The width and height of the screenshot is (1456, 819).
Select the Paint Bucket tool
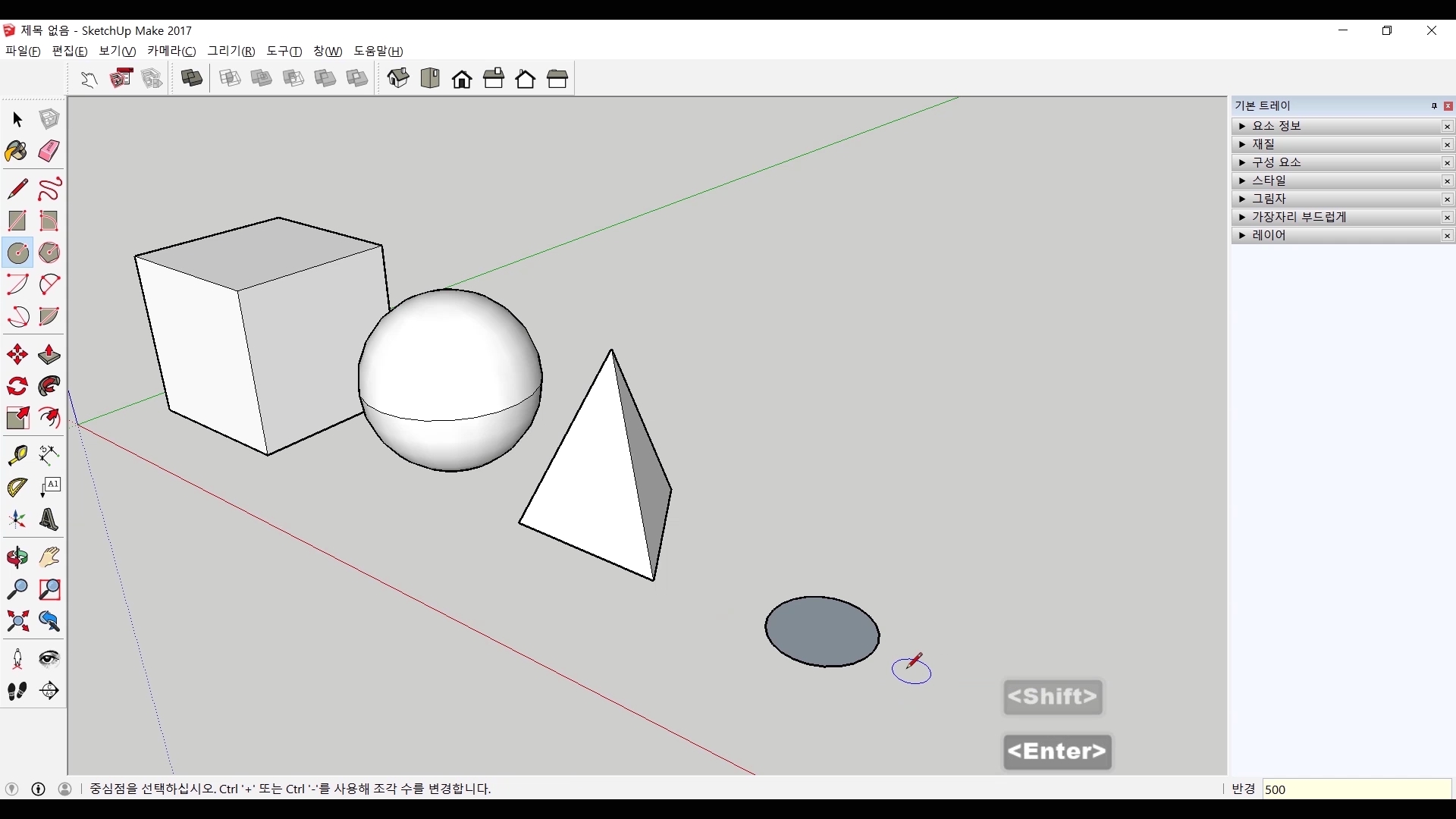pyautogui.click(x=17, y=151)
